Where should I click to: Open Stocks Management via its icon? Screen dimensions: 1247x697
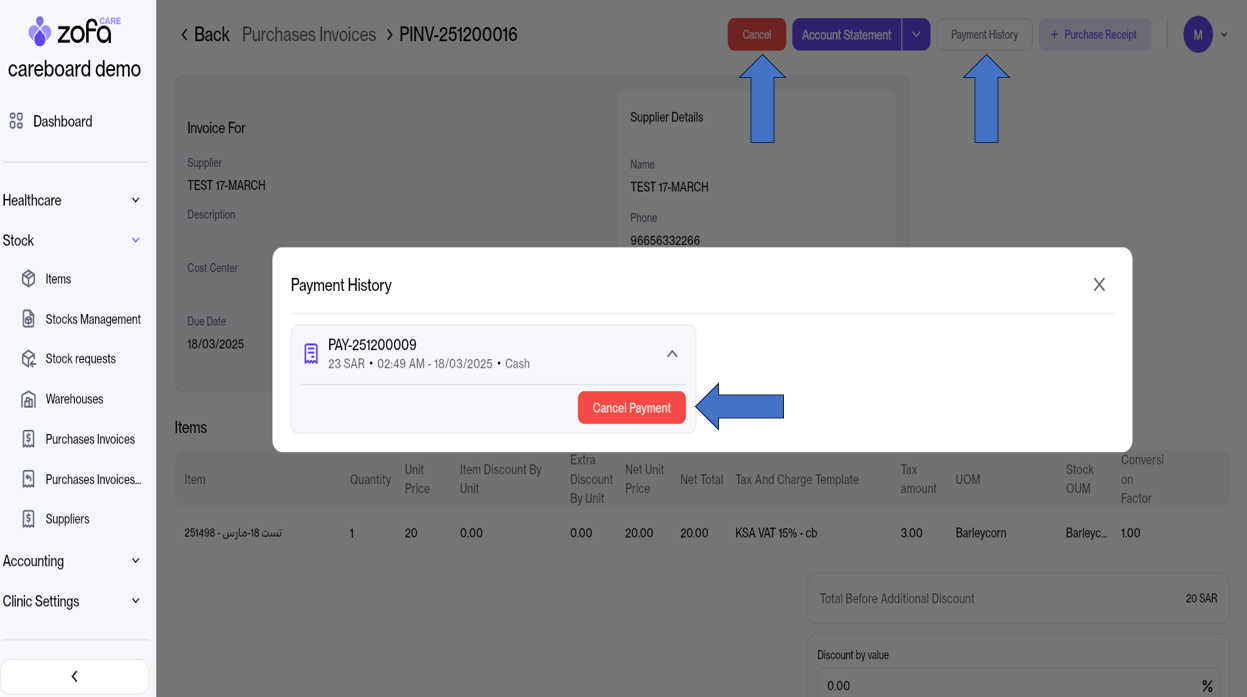tap(28, 319)
